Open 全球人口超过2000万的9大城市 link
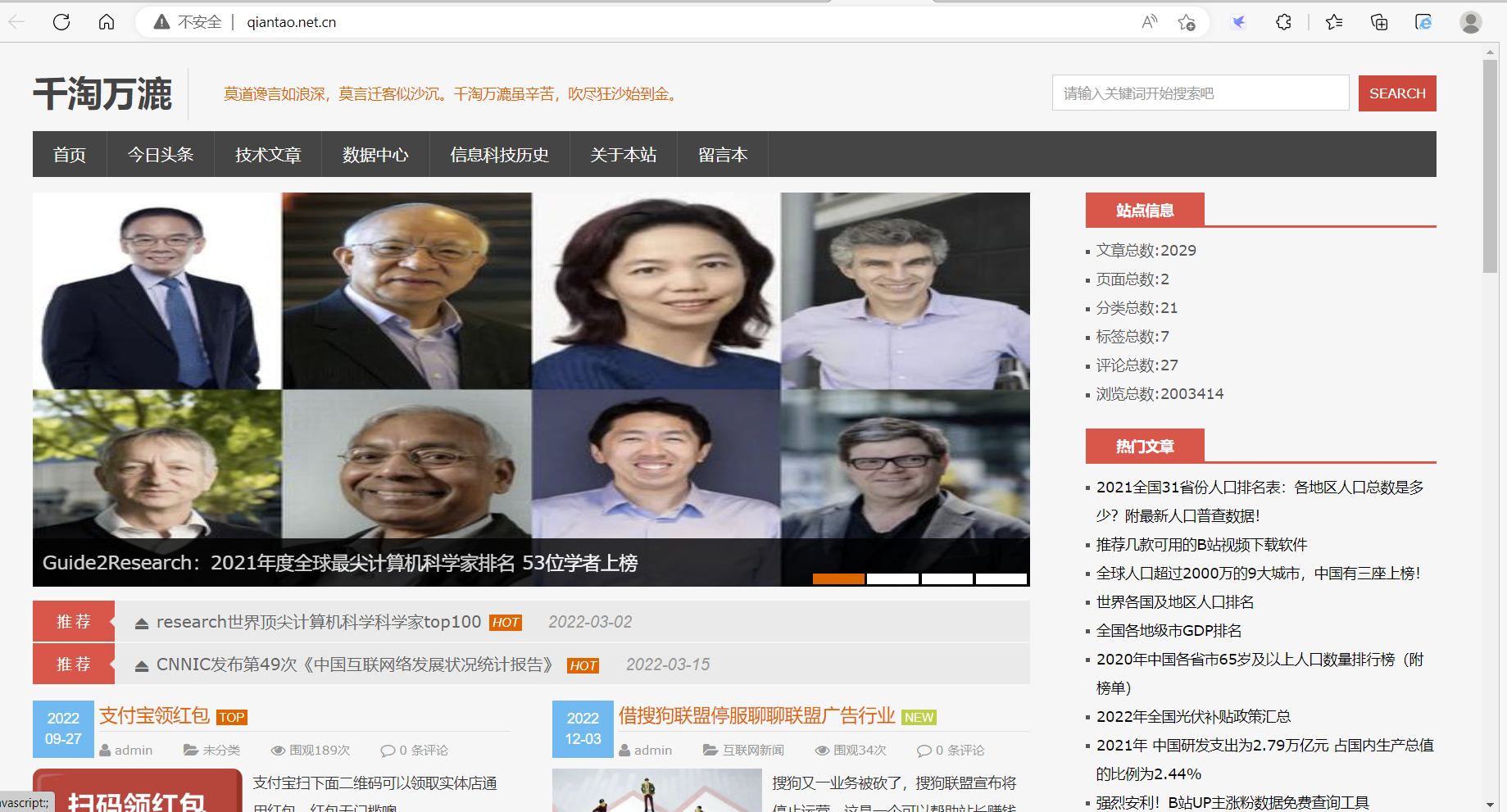 point(1259,573)
